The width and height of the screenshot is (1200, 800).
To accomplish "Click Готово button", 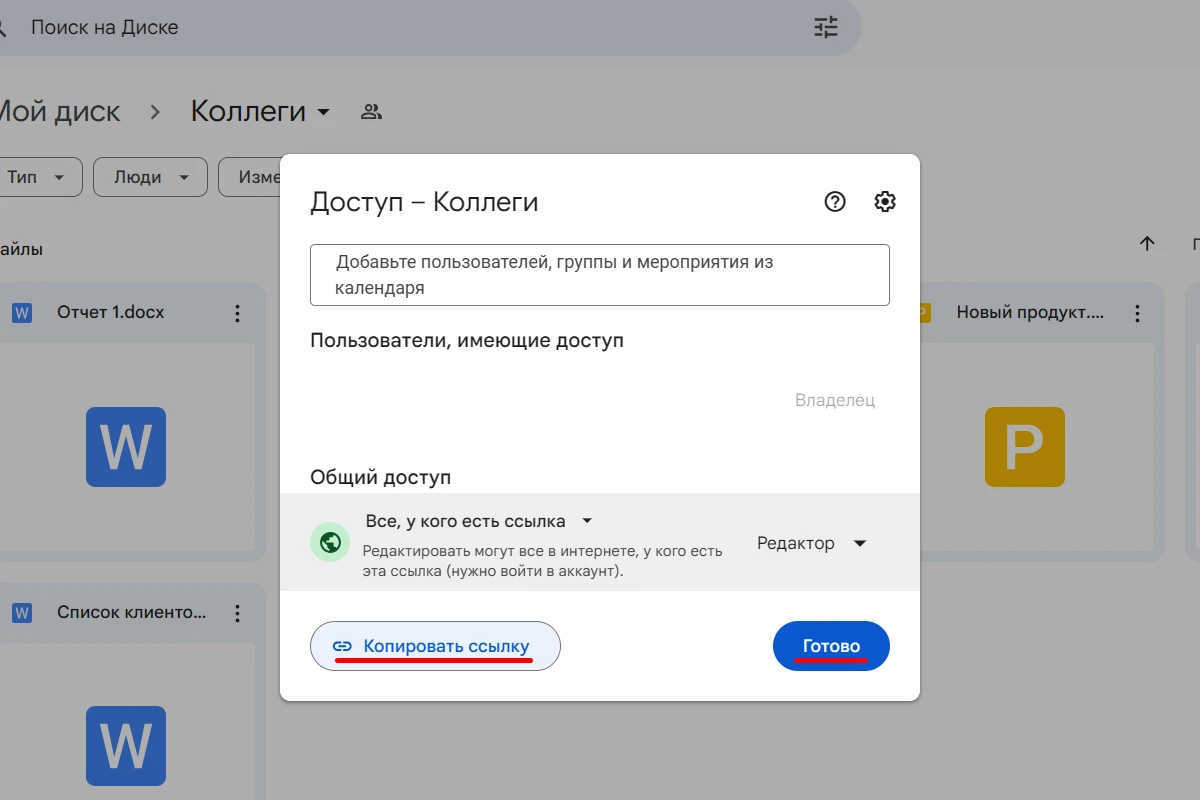I will [831, 646].
